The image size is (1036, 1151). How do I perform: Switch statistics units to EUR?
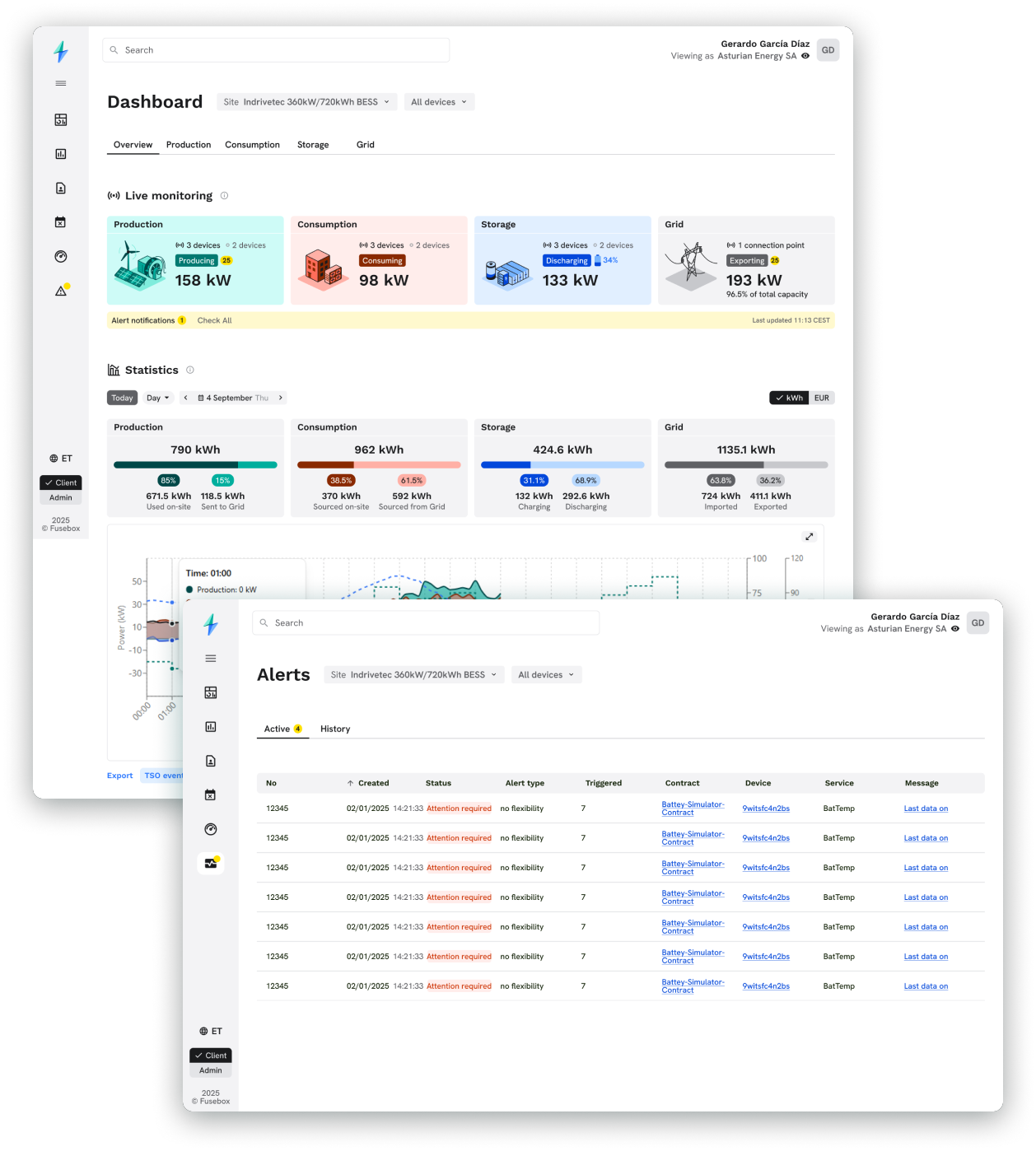pyautogui.click(x=821, y=398)
